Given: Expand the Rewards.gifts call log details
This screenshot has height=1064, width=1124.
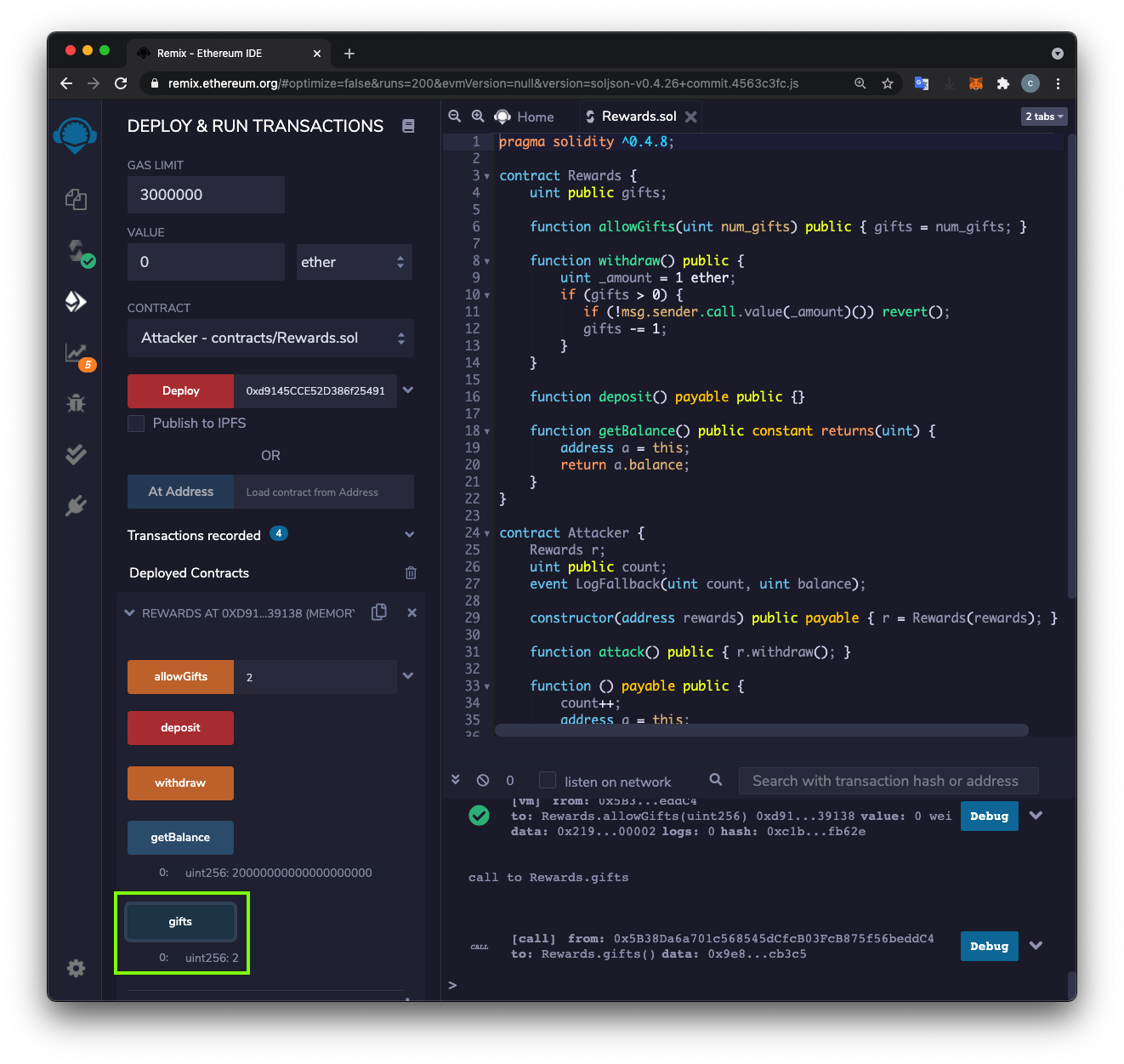Looking at the screenshot, I should pyautogui.click(x=1036, y=946).
